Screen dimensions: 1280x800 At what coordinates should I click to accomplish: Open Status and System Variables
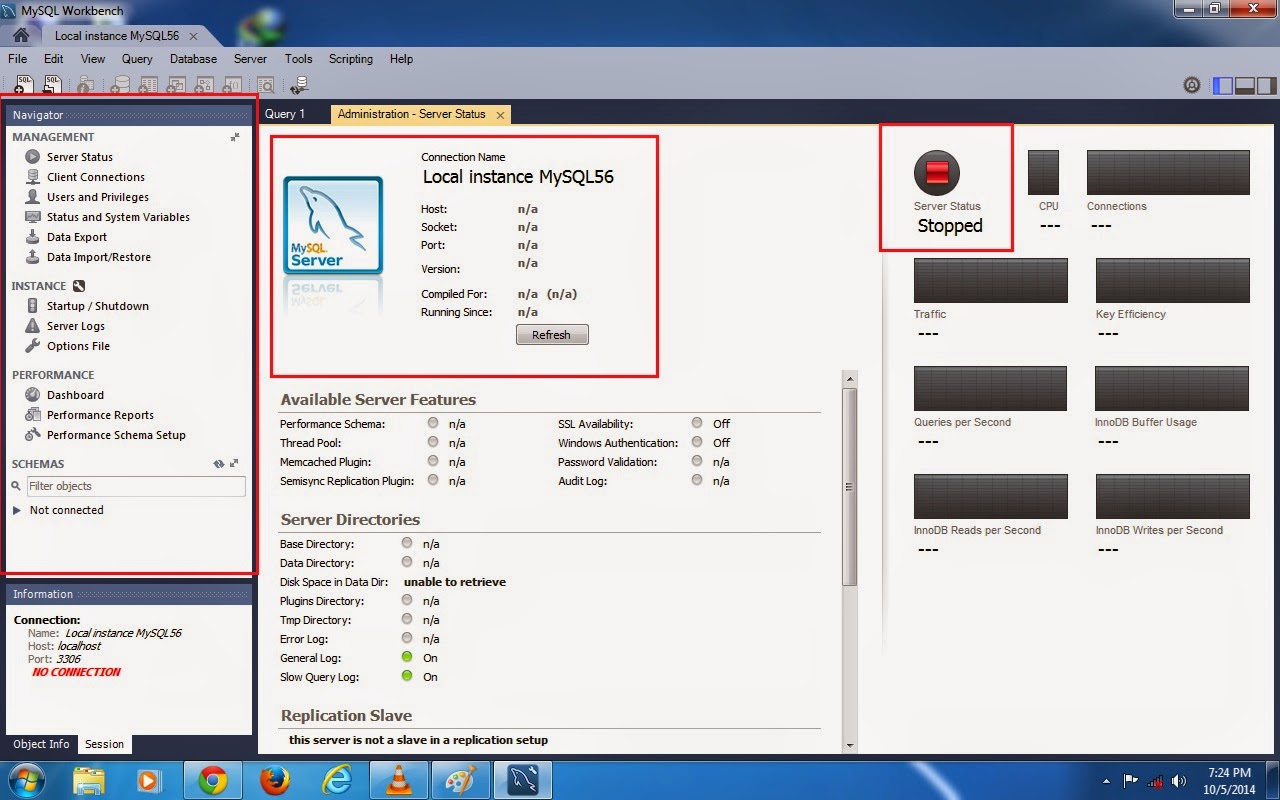[118, 217]
